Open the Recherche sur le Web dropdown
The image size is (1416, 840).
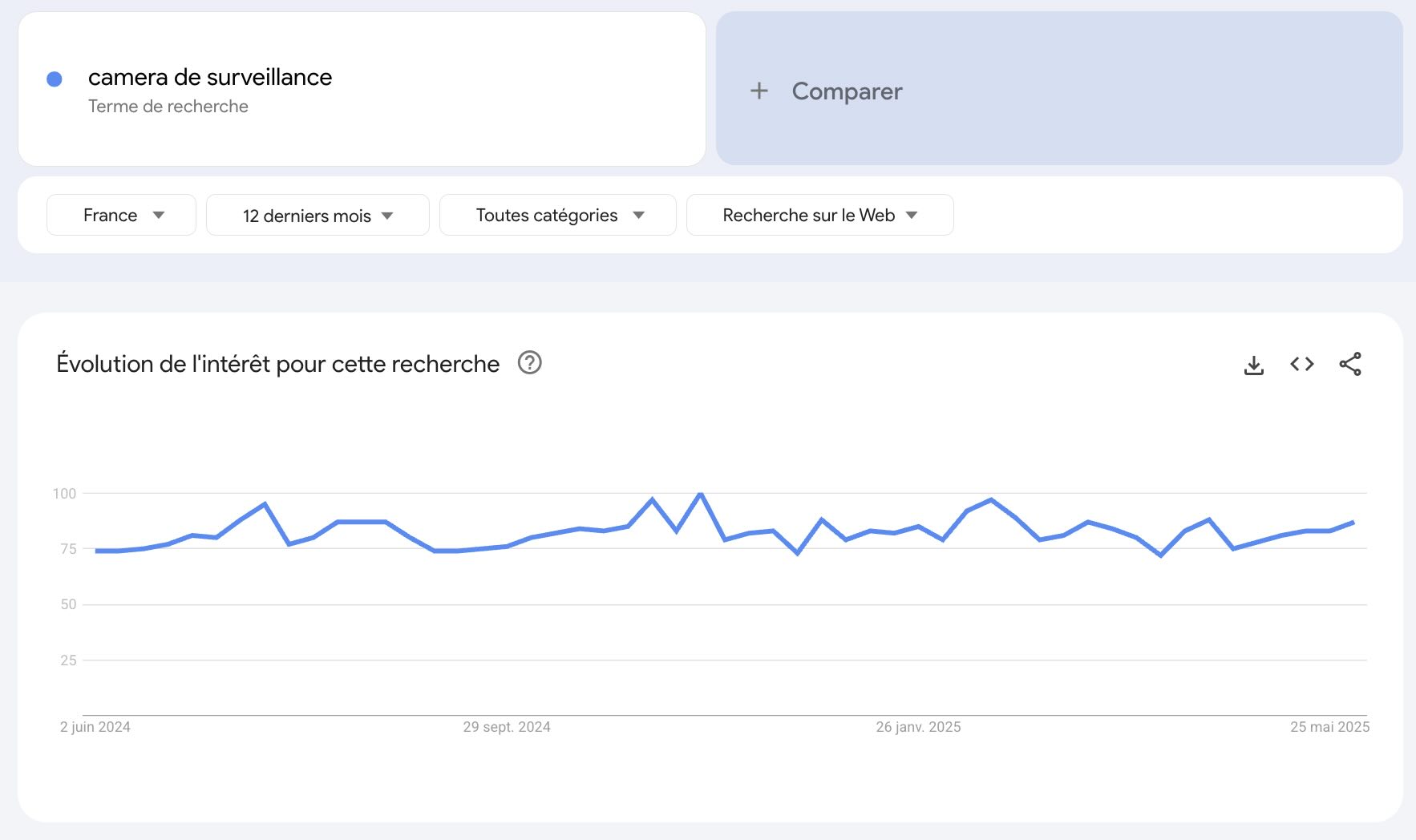click(x=820, y=215)
